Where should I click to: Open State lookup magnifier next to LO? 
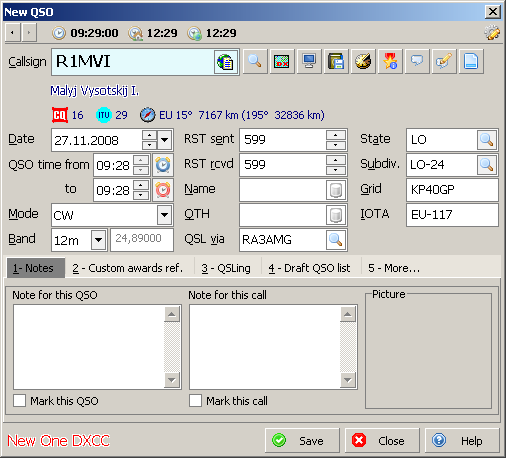tap(487, 140)
